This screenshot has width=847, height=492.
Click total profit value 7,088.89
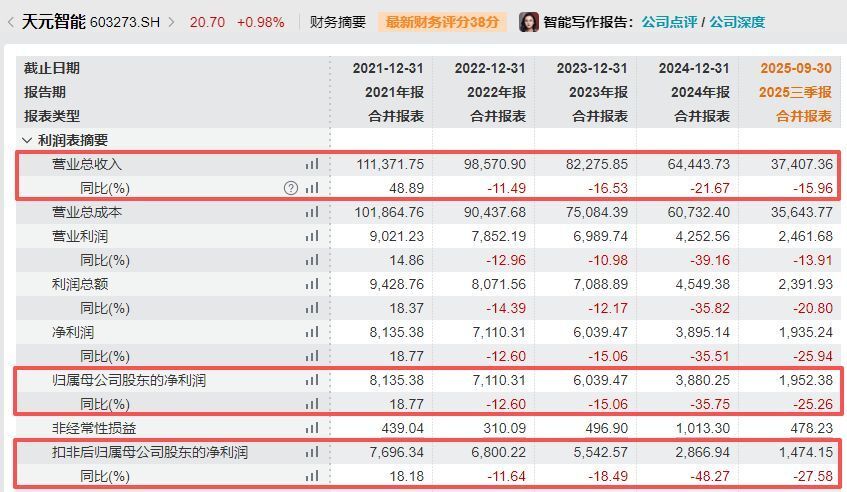coord(601,284)
